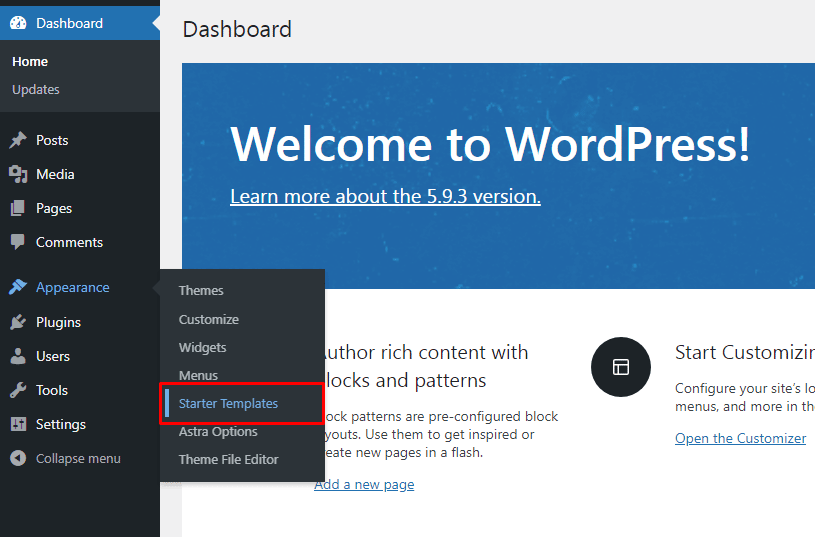Open the Updates submenu item

36,89
